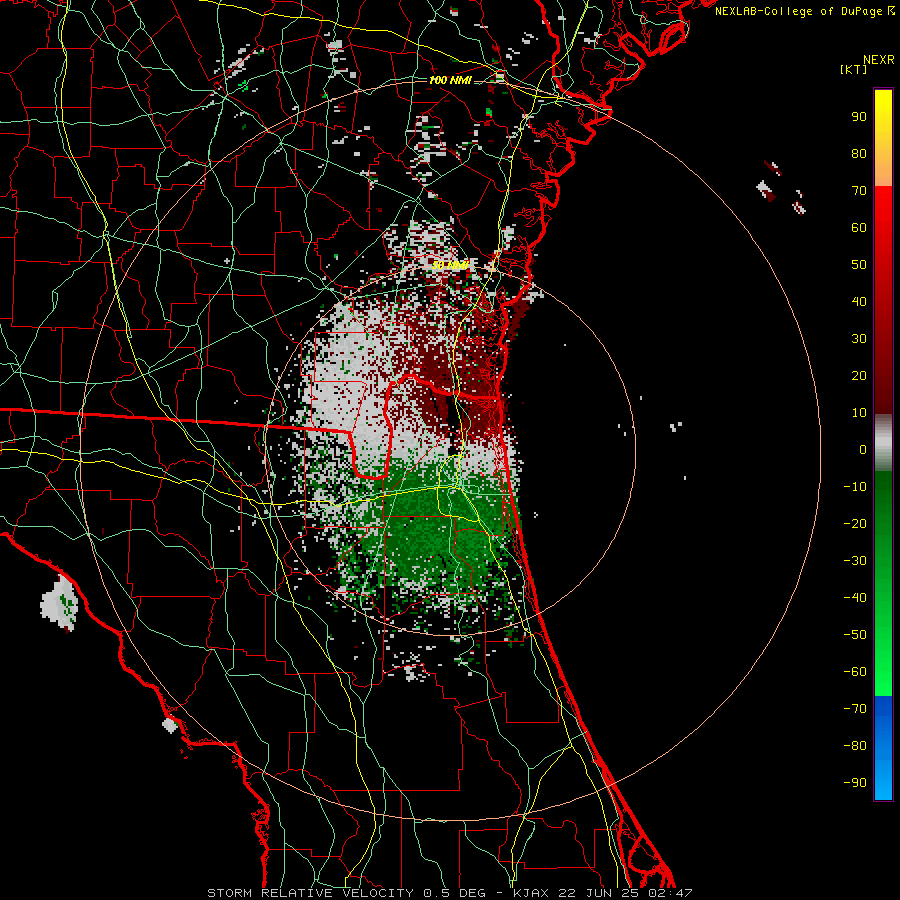The height and width of the screenshot is (900, 900).
Task: Click the [KT] units label
Action: tap(854, 69)
